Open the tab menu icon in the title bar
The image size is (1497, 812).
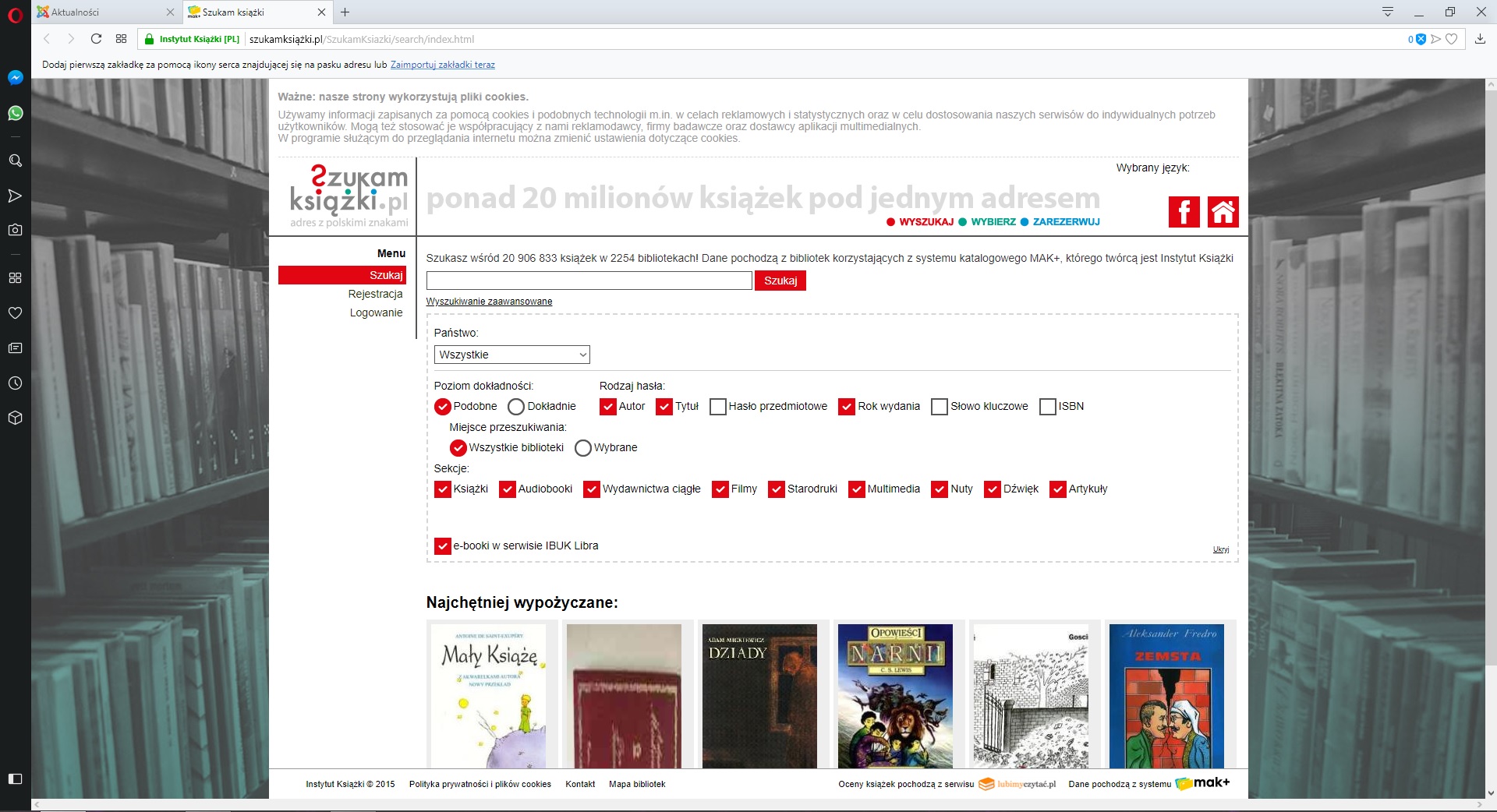coord(1388,12)
